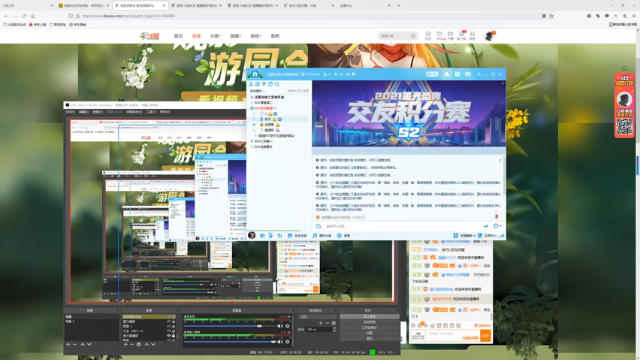Click the Douyu chat message input field
The width and height of the screenshot is (640, 360).
[453, 336]
